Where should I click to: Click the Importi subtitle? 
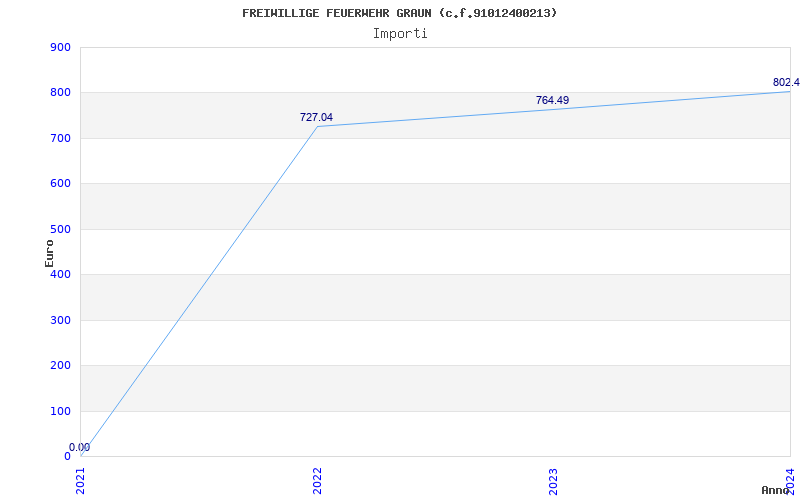pos(400,33)
